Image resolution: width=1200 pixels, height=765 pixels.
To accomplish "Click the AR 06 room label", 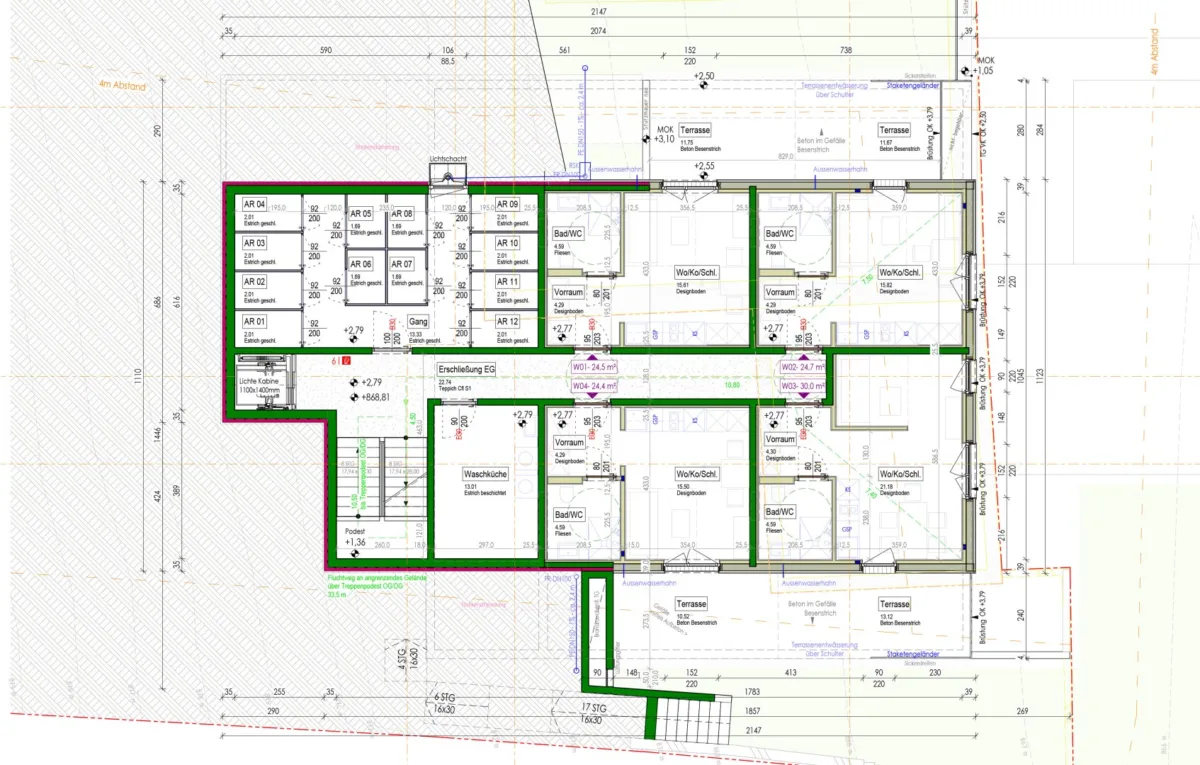I will [x=361, y=264].
